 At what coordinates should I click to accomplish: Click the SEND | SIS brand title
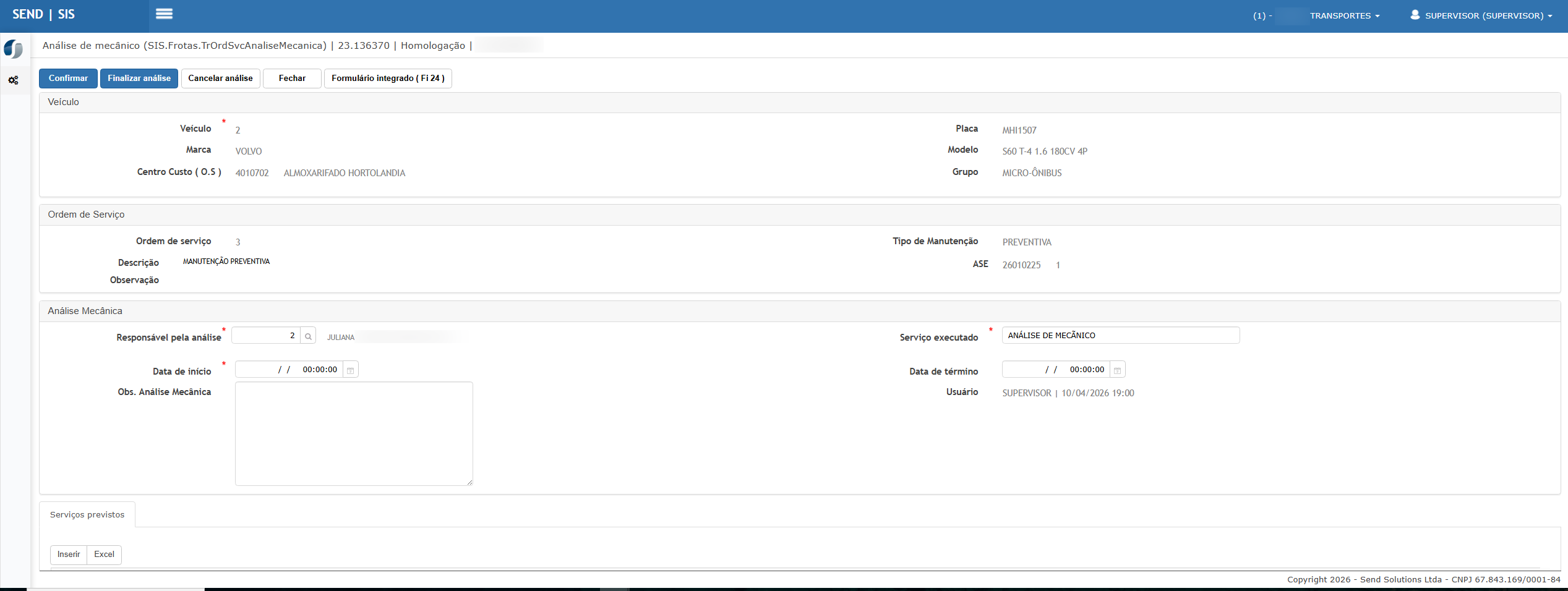click(x=44, y=14)
